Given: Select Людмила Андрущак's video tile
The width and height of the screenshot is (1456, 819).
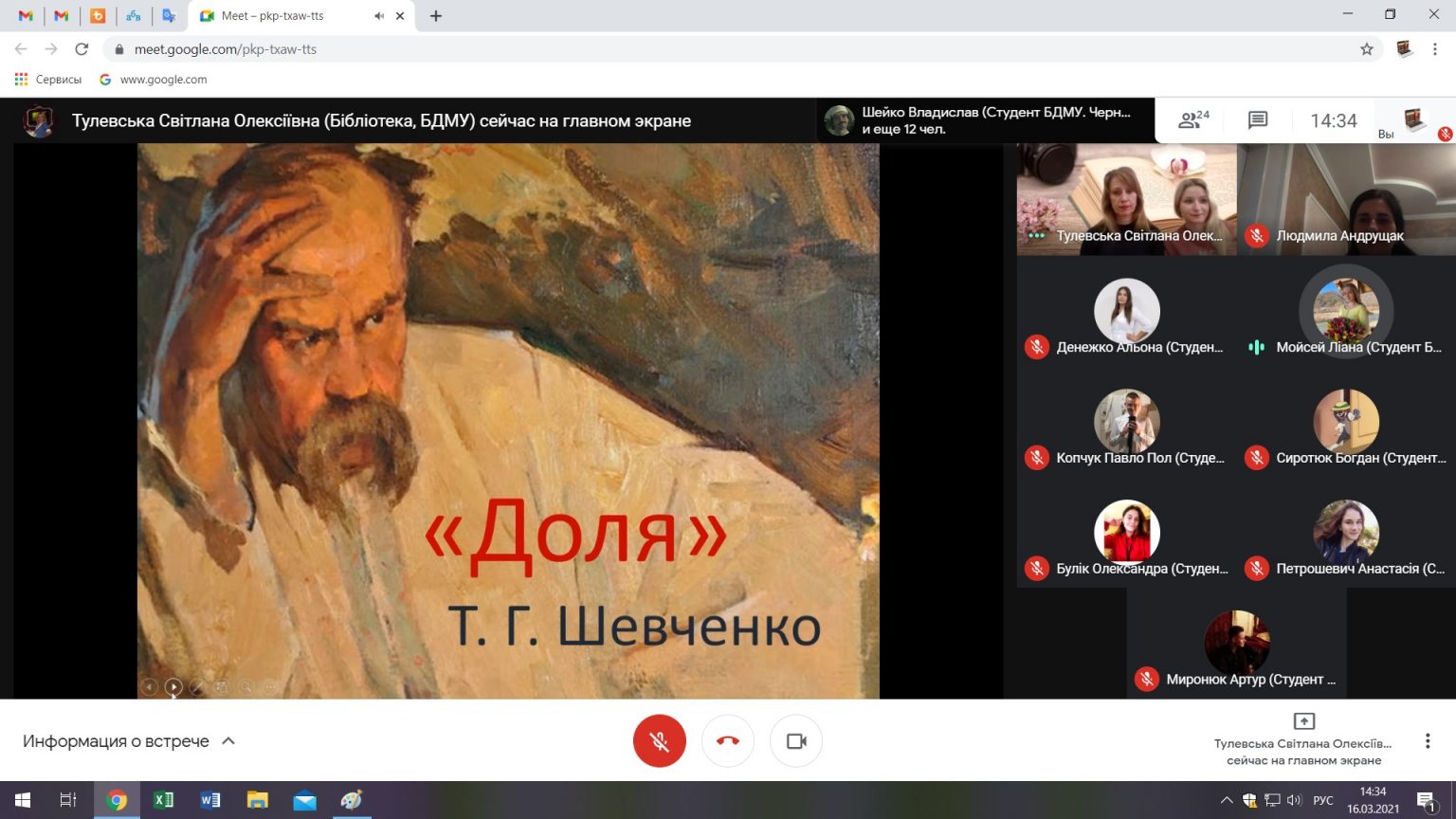Looking at the screenshot, I should click(x=1346, y=199).
